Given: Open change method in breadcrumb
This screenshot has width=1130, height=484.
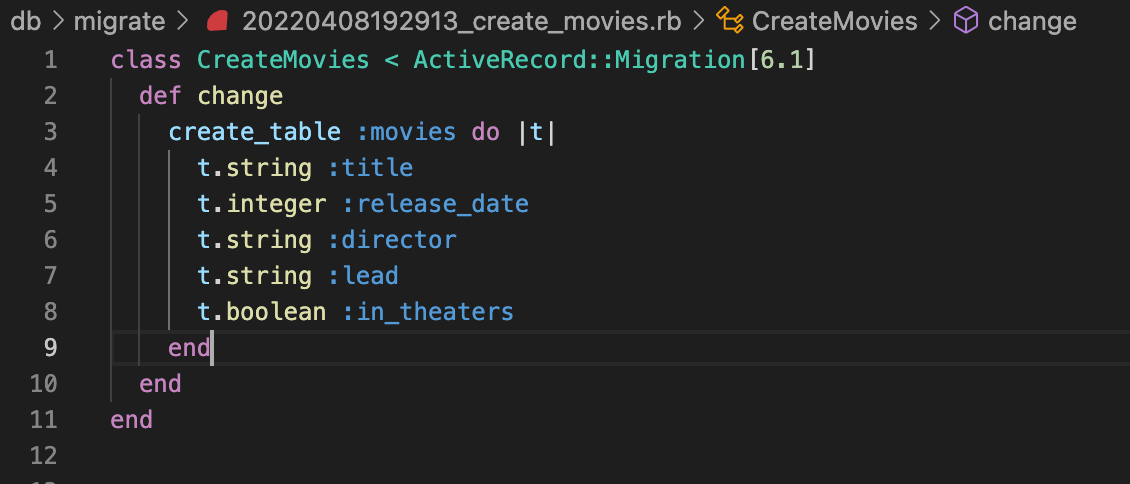Looking at the screenshot, I should click(x=1032, y=23).
